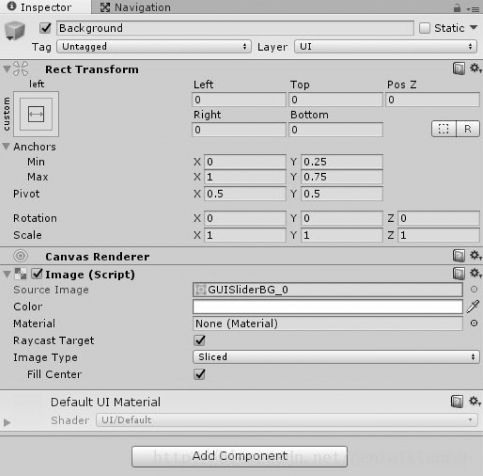Toggle the Static checkbox
This screenshot has width=483, height=476.
coord(424,28)
